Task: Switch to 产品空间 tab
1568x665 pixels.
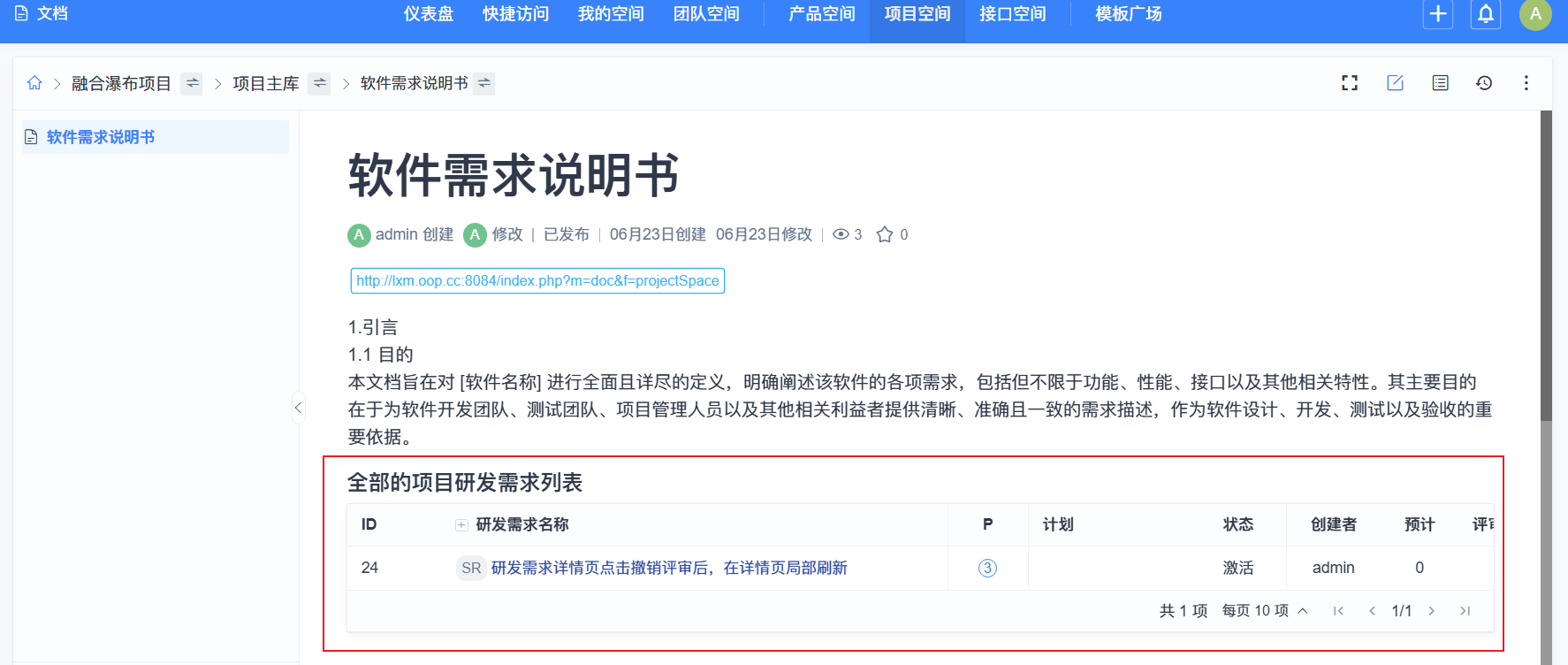Action: (x=822, y=14)
